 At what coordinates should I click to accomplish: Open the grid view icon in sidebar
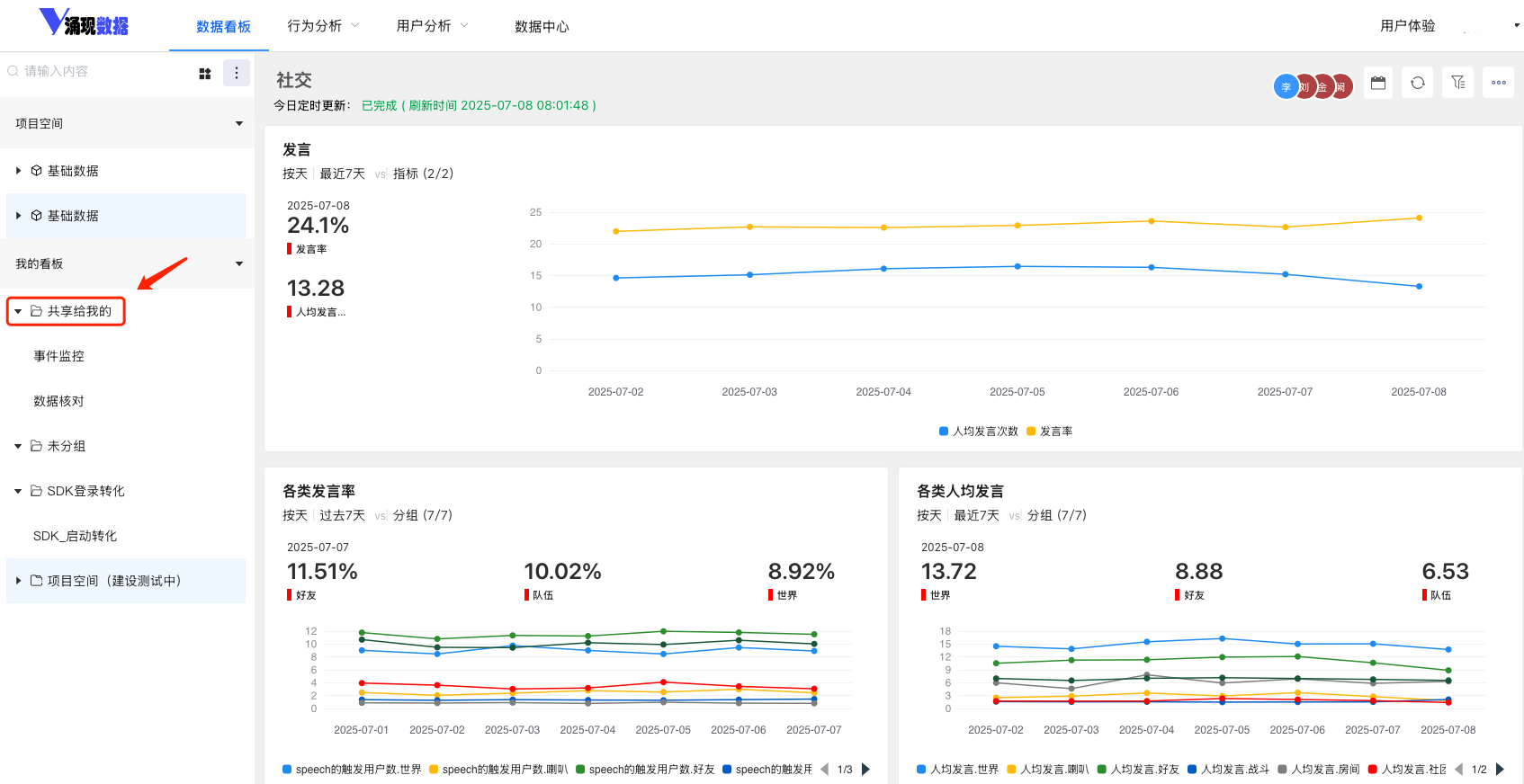click(x=205, y=74)
